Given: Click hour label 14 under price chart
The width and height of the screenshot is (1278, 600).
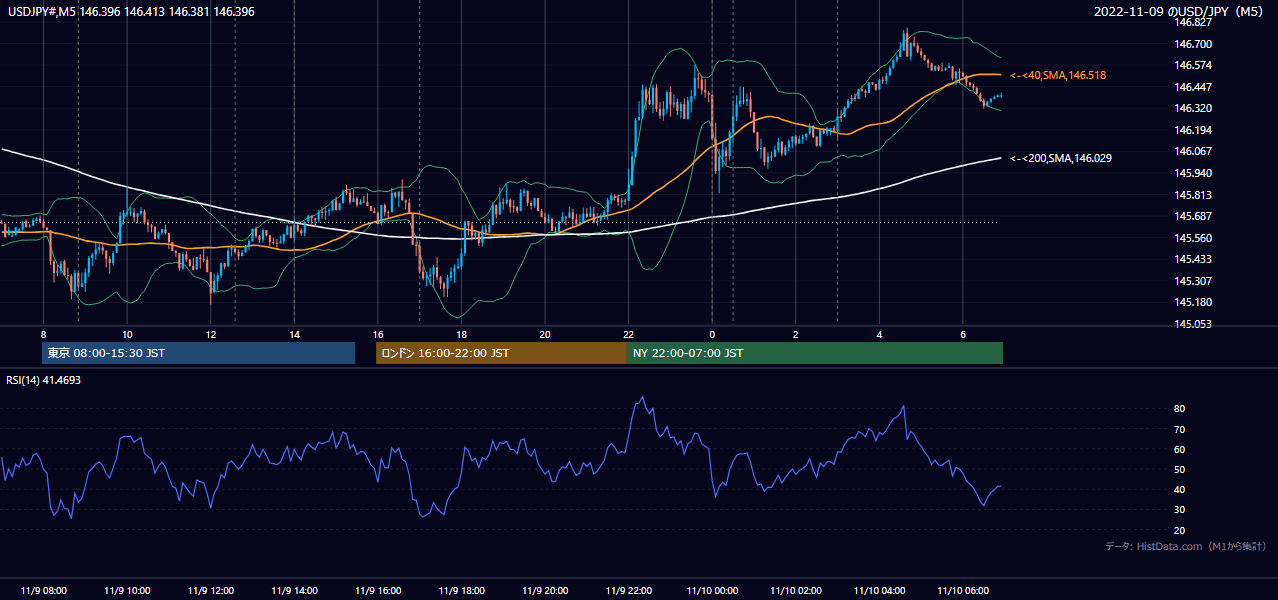Looking at the screenshot, I should pyautogui.click(x=294, y=334).
